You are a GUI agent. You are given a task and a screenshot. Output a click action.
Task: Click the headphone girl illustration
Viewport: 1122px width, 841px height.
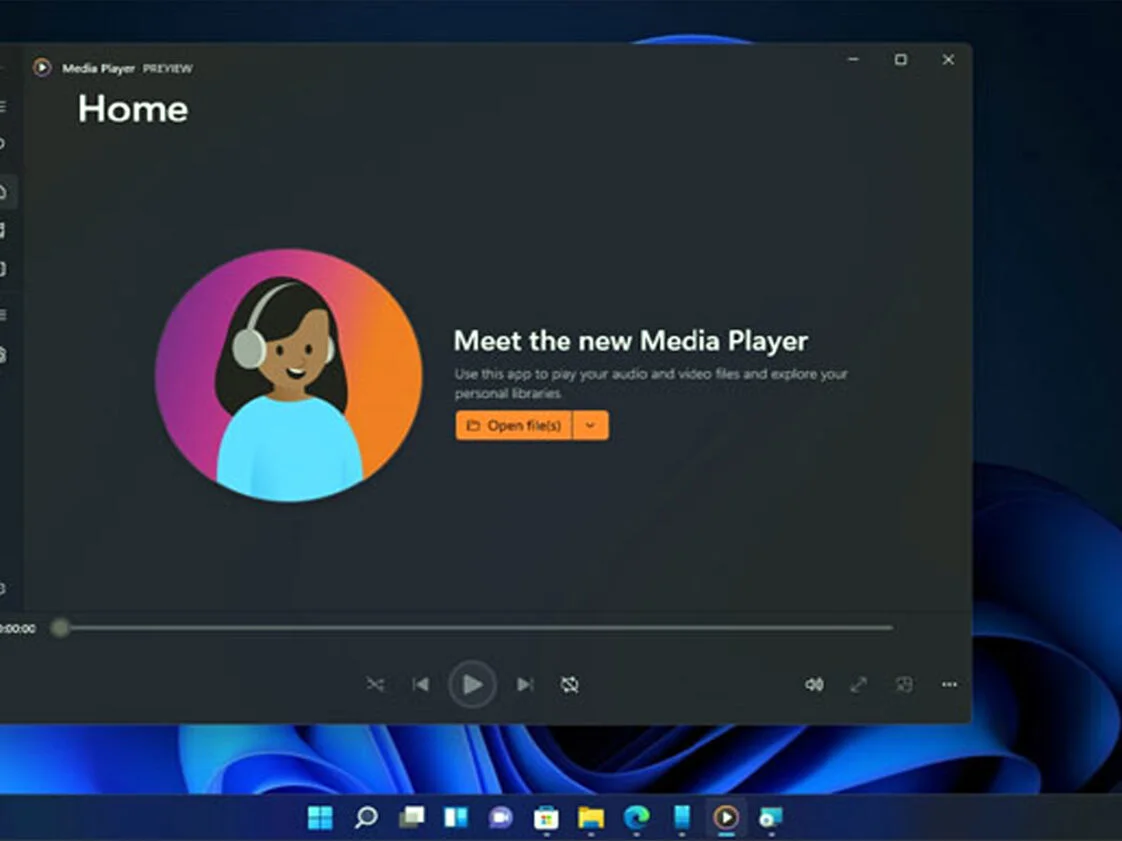(x=289, y=375)
